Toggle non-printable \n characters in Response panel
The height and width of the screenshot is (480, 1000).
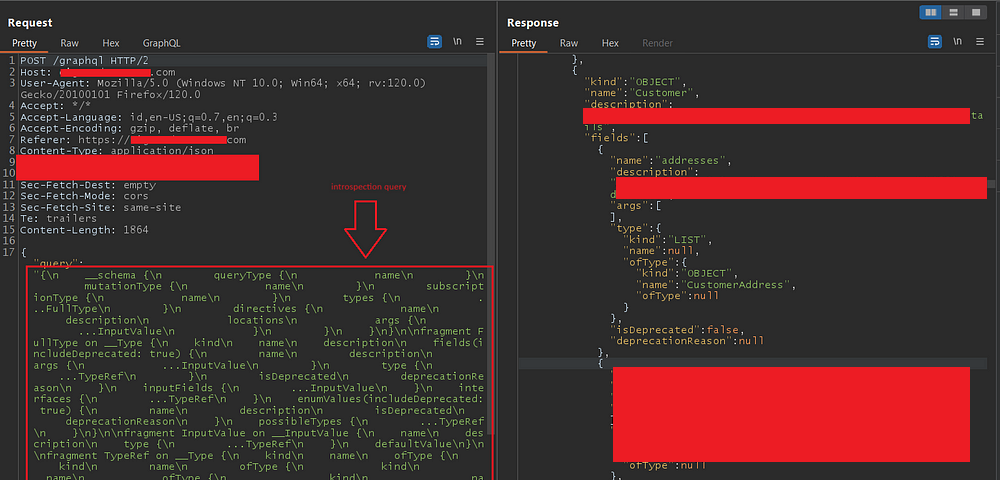click(957, 42)
